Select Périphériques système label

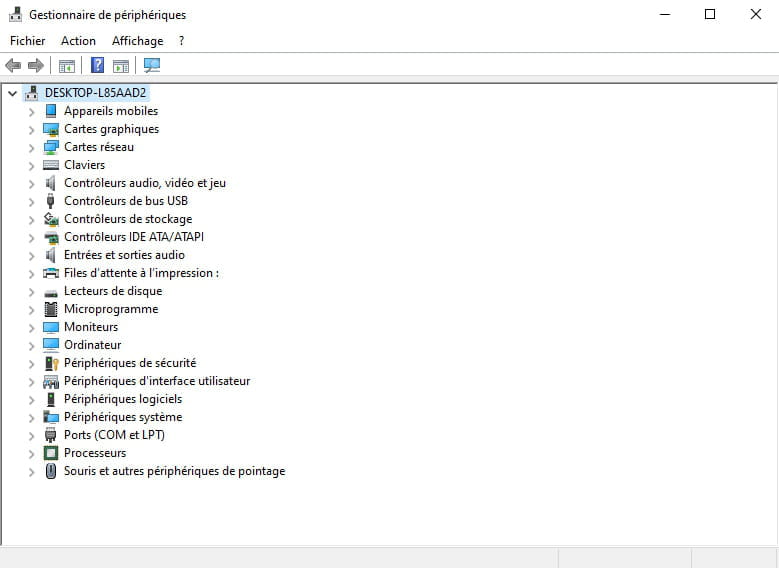point(123,417)
